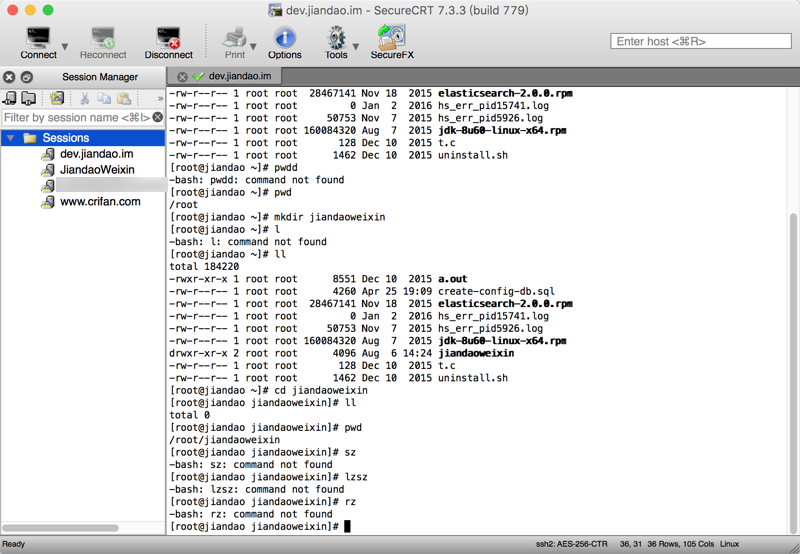The image size is (800, 554).
Task: Create a new session in Session Manager
Action: tap(57, 98)
